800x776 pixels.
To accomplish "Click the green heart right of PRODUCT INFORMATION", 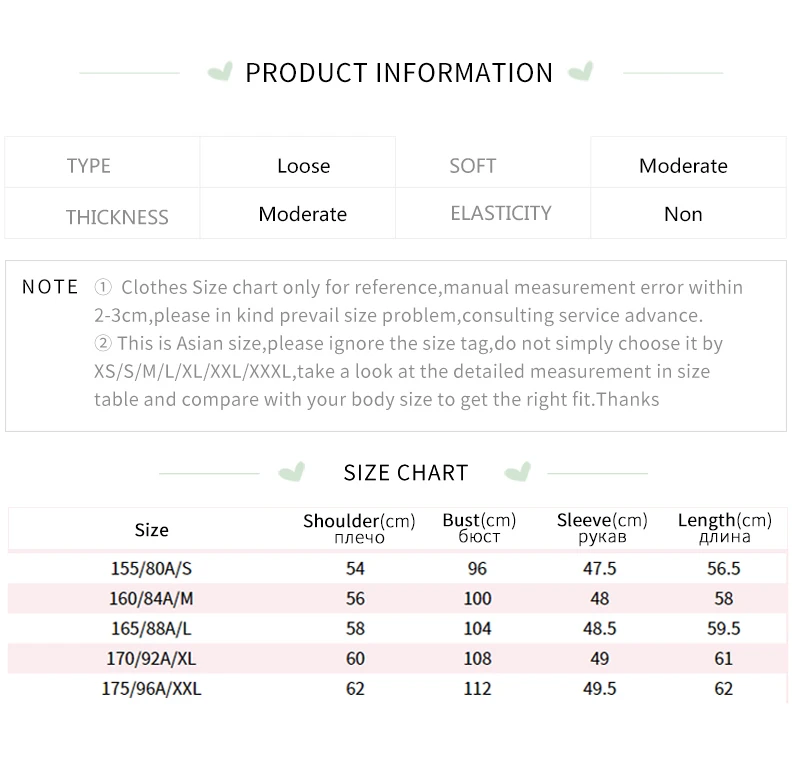I will [581, 71].
